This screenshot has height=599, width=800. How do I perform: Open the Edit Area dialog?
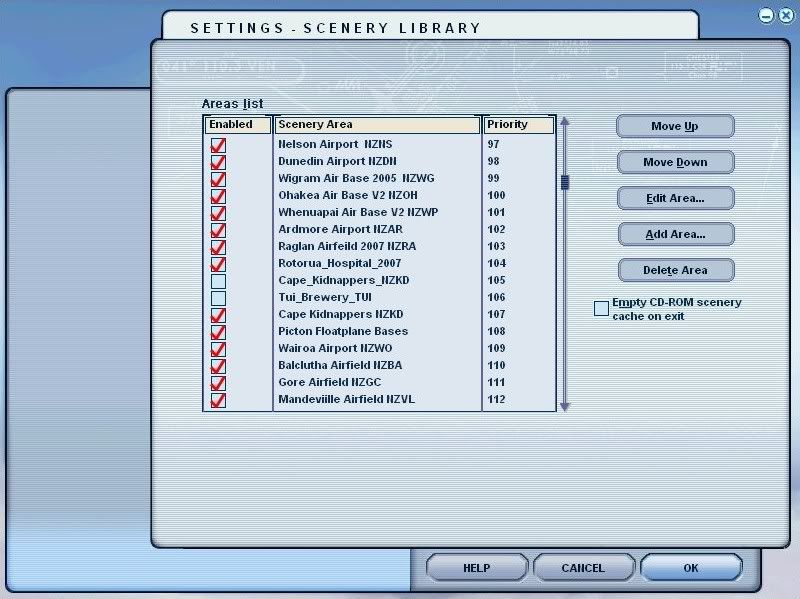tap(675, 198)
